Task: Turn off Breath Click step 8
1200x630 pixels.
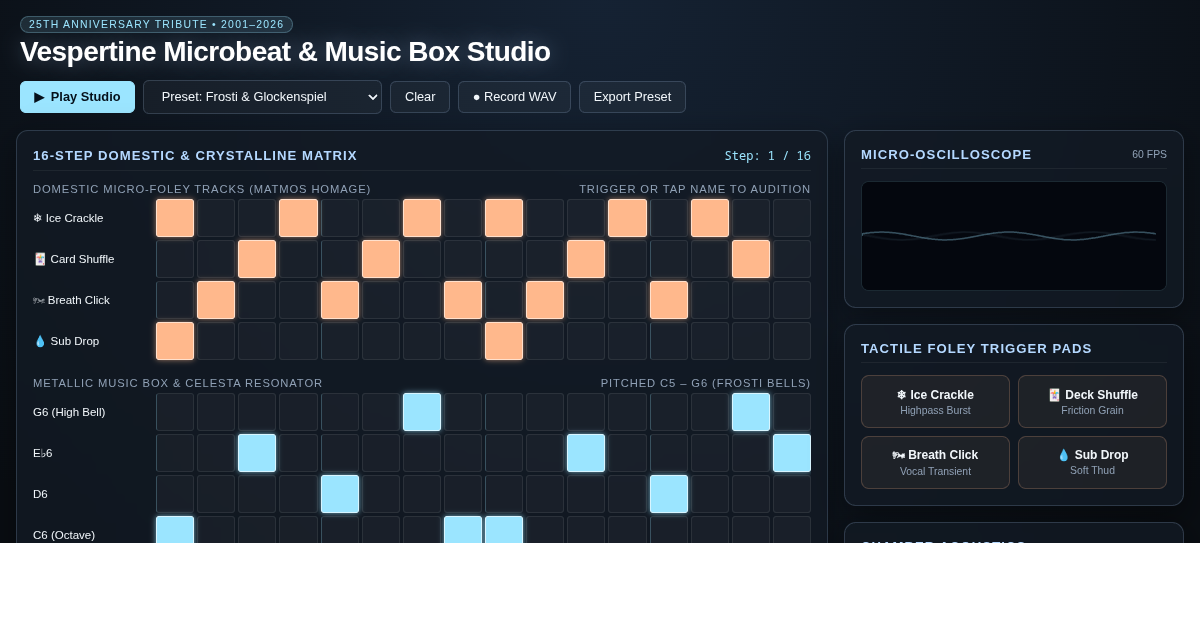Action: click(463, 300)
